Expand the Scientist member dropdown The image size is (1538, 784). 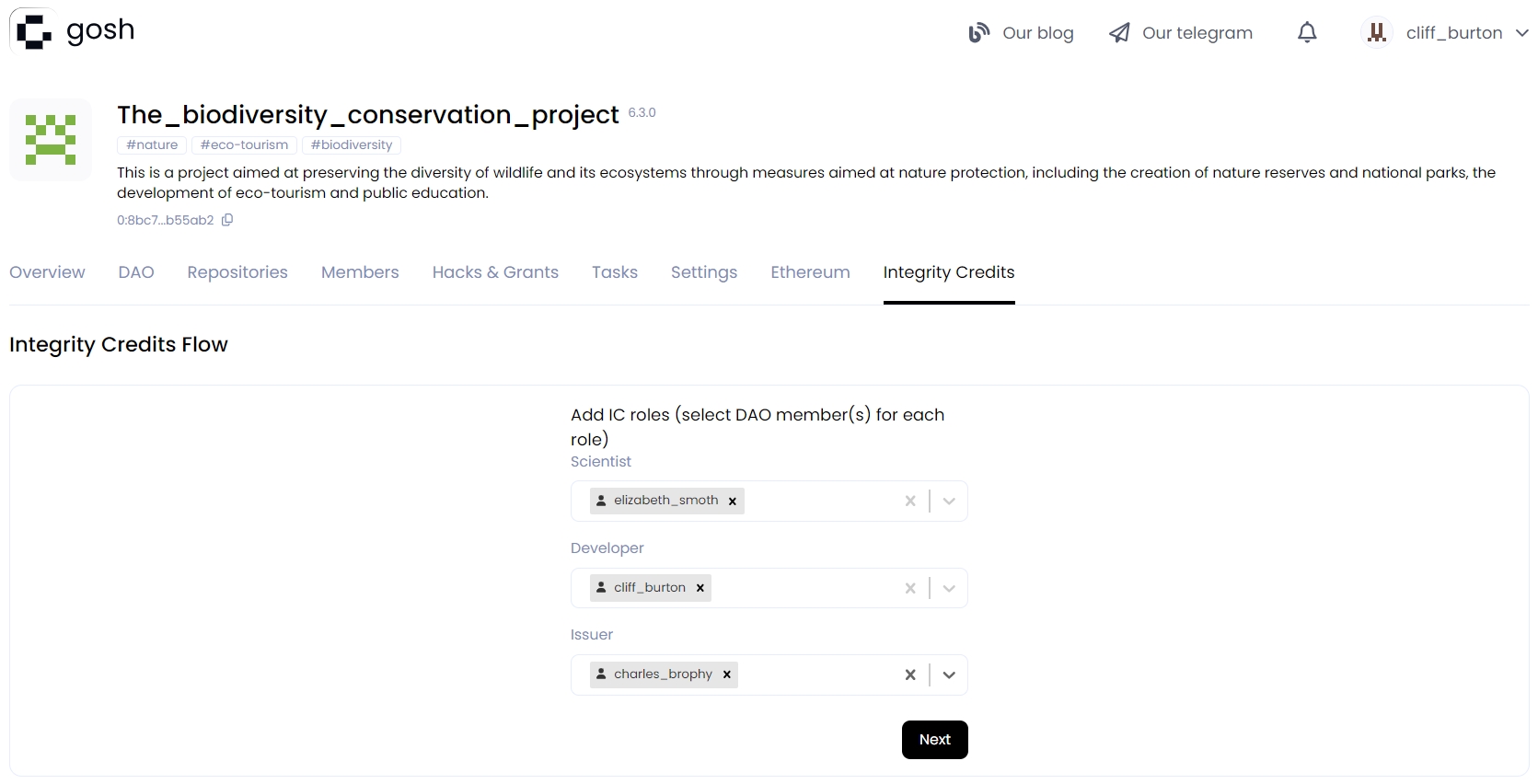949,502
